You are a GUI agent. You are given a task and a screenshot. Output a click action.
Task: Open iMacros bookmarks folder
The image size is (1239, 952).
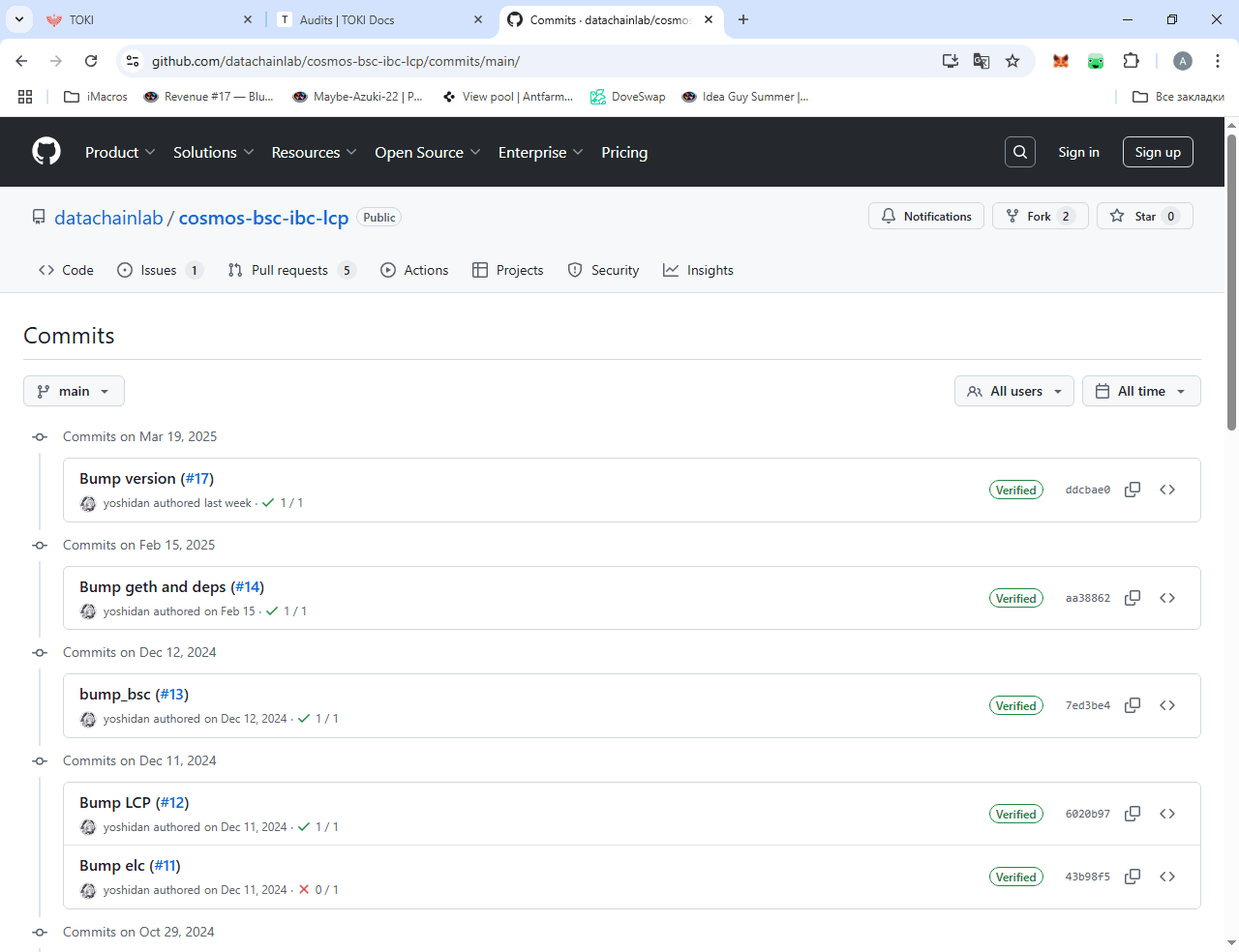tap(95, 97)
